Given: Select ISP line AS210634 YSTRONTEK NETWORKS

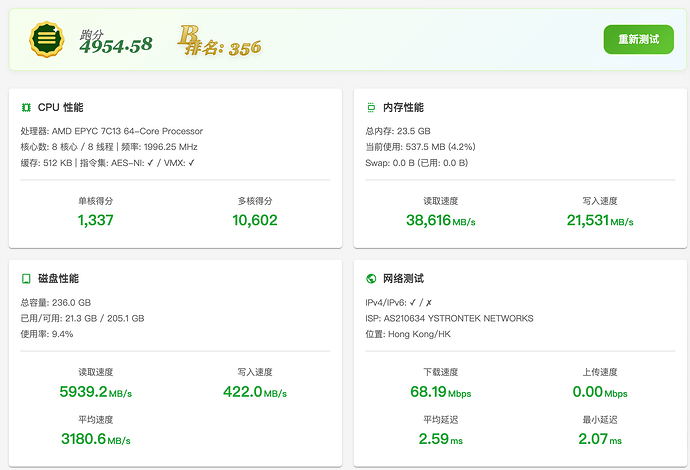Looking at the screenshot, I should pyautogui.click(x=449, y=319).
